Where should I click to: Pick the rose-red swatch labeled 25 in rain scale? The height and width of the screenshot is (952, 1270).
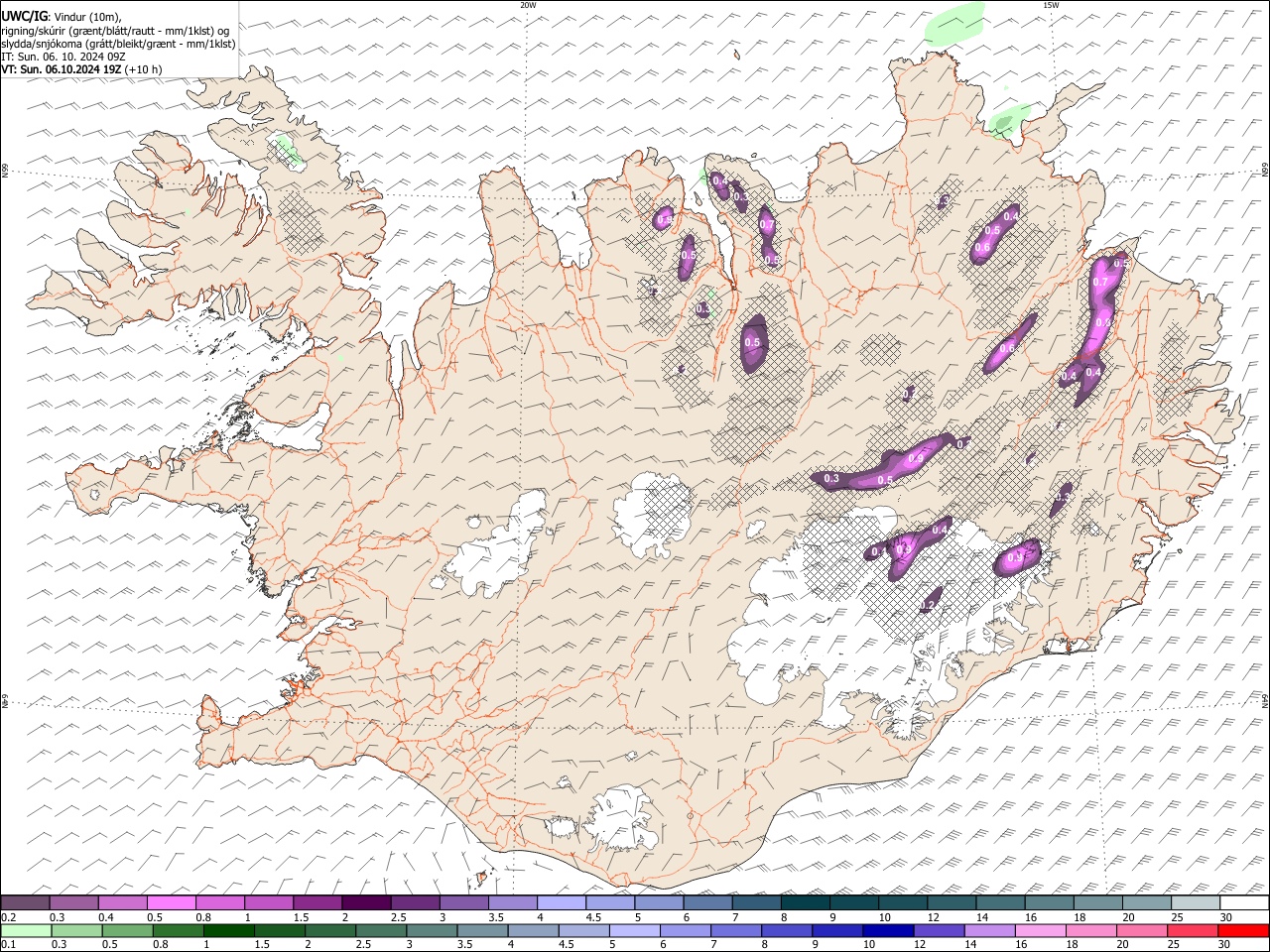click(x=1193, y=930)
